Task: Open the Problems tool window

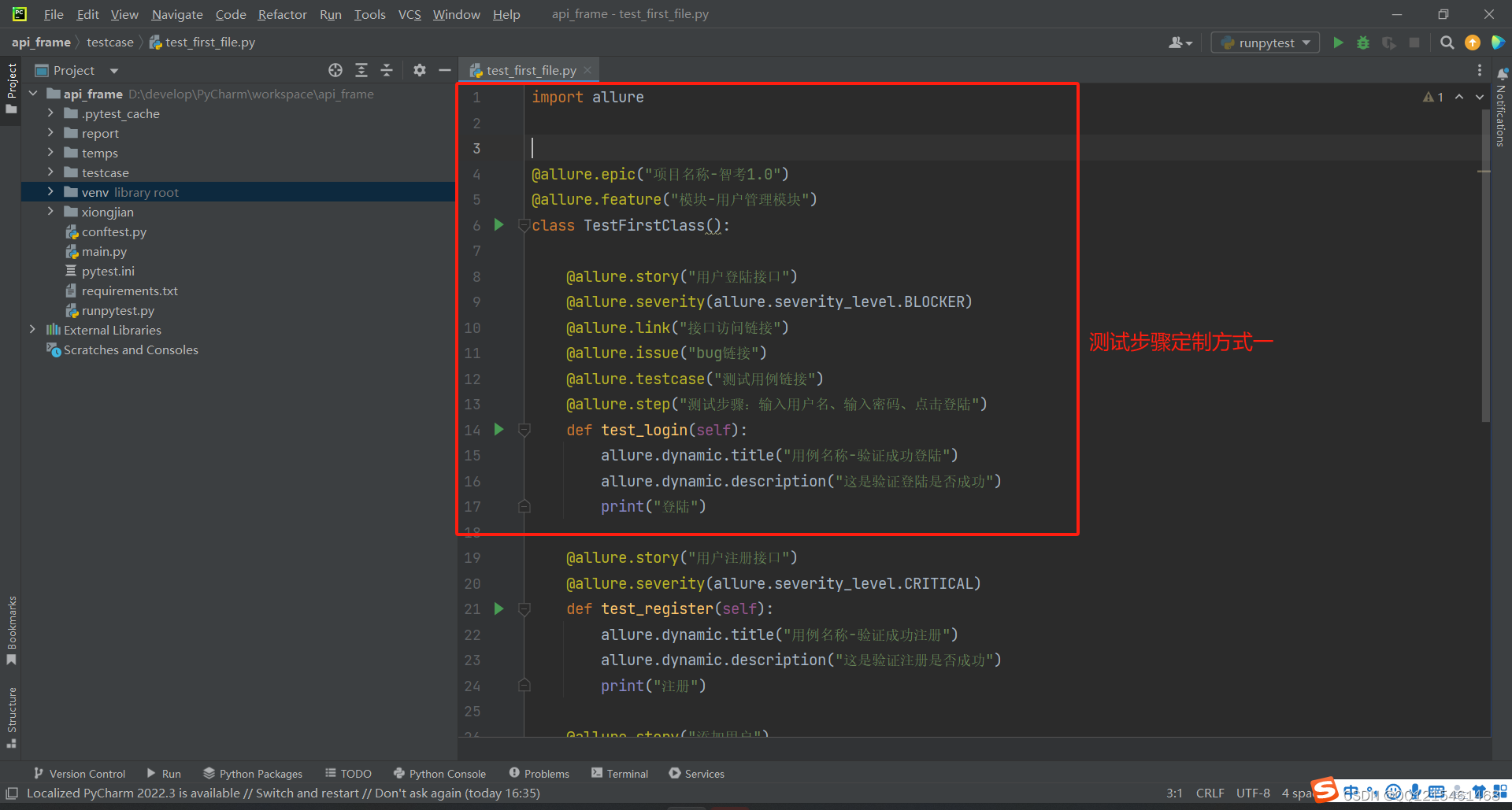Action: (x=539, y=774)
